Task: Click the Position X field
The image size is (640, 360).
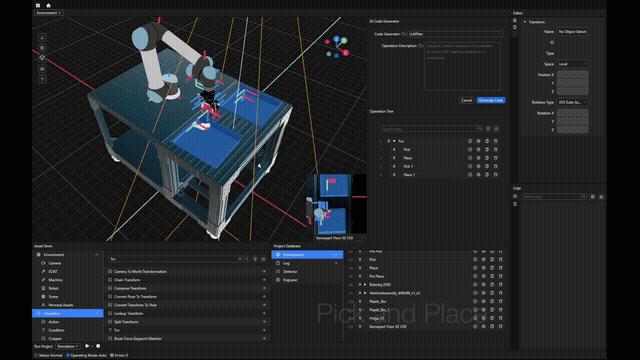Action: point(572,75)
